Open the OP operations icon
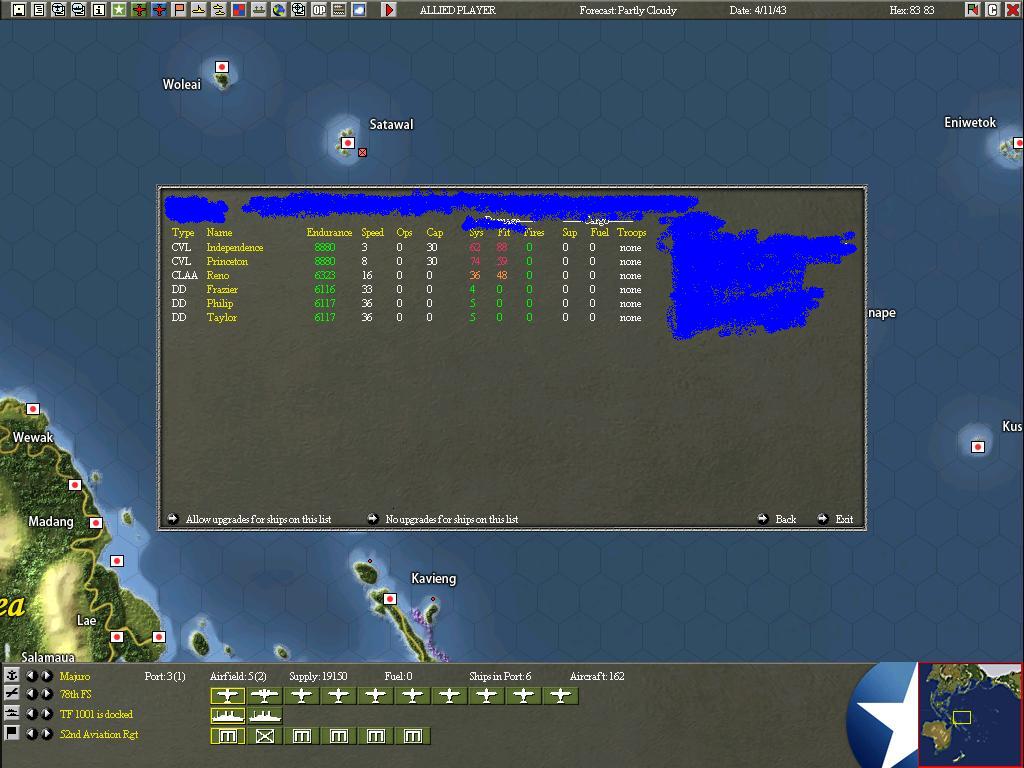The image size is (1024, 768). point(319,10)
